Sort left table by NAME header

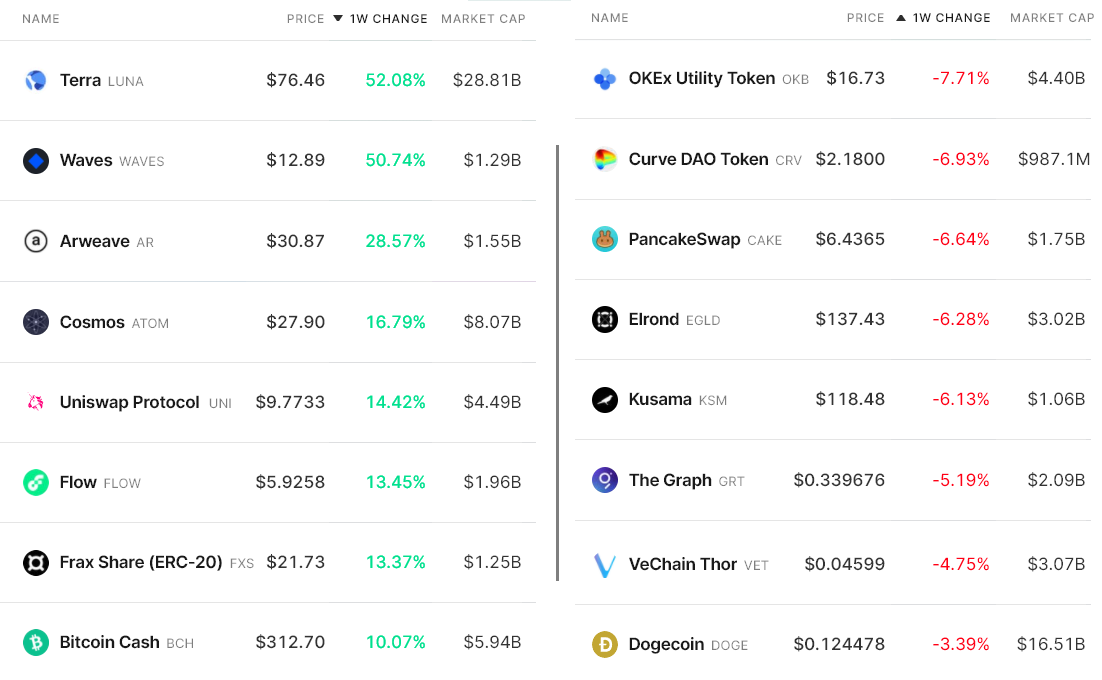coord(41,19)
